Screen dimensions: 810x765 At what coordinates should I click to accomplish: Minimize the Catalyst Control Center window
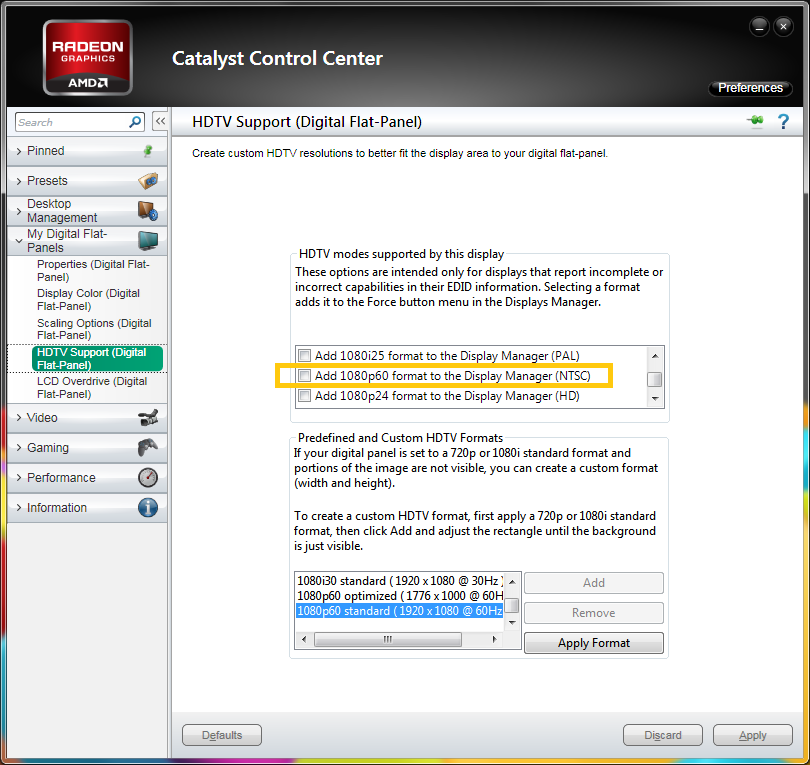click(759, 26)
